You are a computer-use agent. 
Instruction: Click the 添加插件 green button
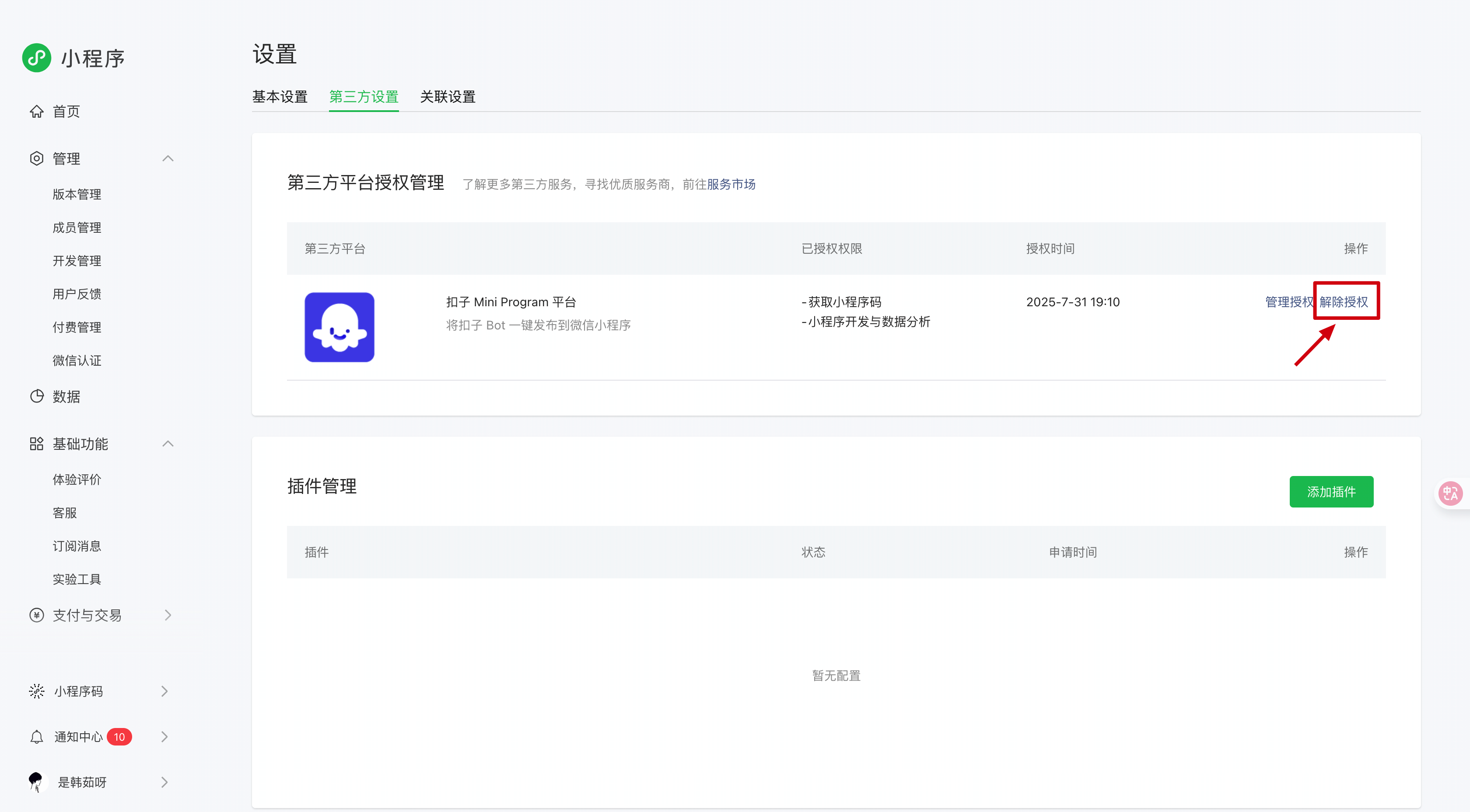point(1331,491)
